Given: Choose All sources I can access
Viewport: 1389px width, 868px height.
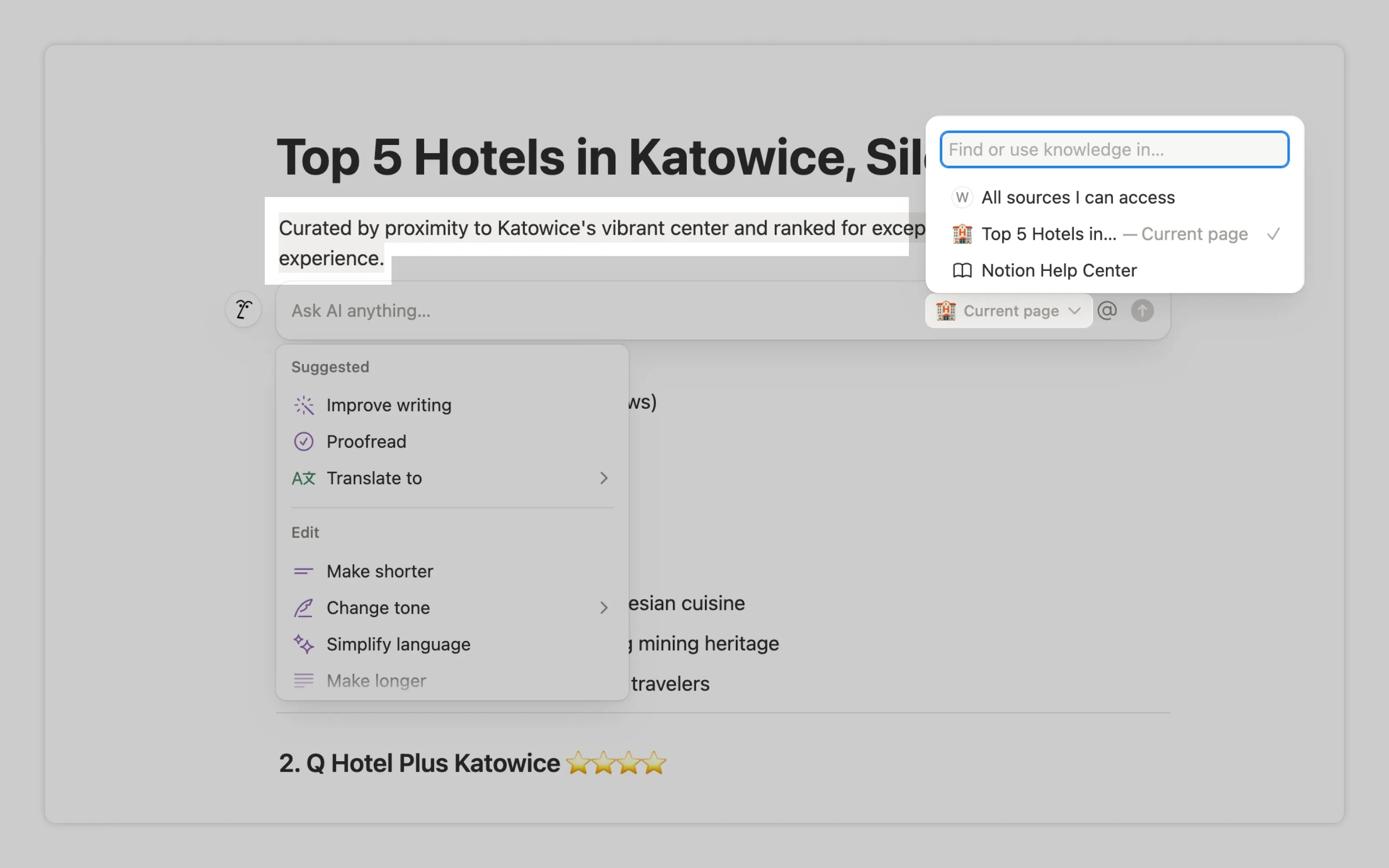Looking at the screenshot, I should click(x=1077, y=197).
